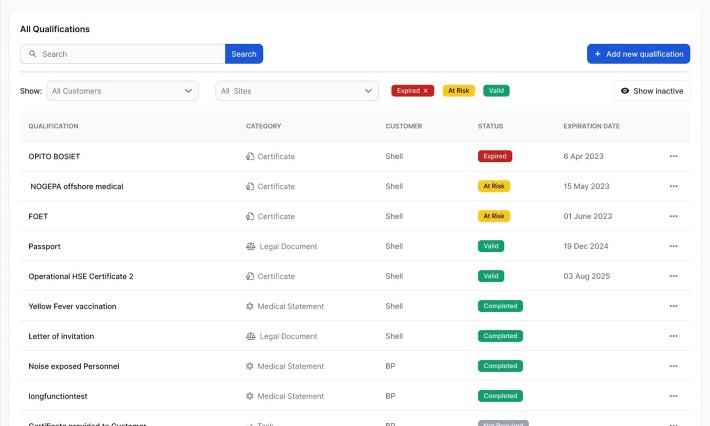Click the 01 June 2023 expiration date
The width and height of the screenshot is (710, 426).
coord(588,216)
